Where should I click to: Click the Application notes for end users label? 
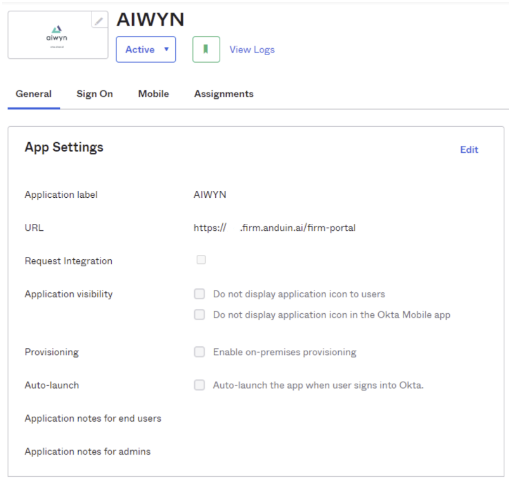tap(93, 418)
